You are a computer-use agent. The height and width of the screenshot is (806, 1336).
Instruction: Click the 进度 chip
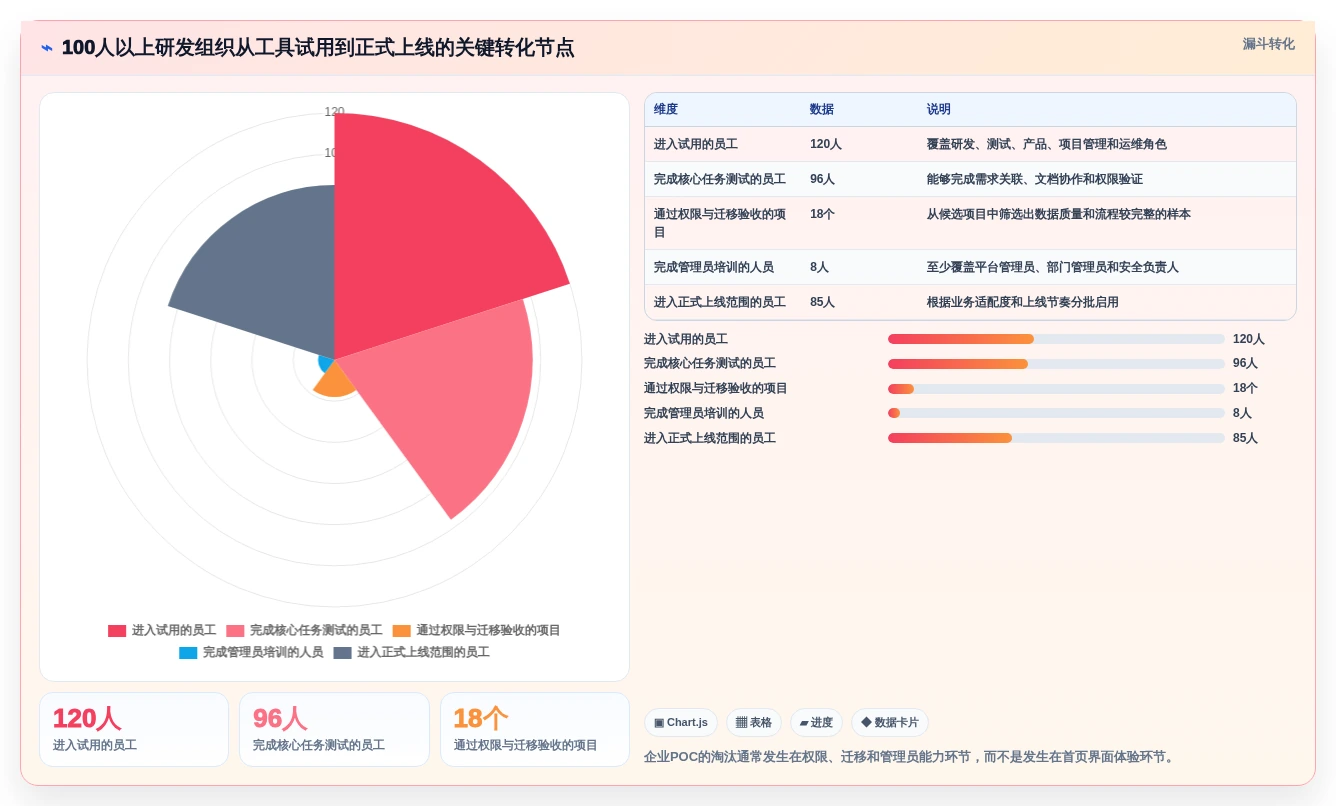pos(816,723)
